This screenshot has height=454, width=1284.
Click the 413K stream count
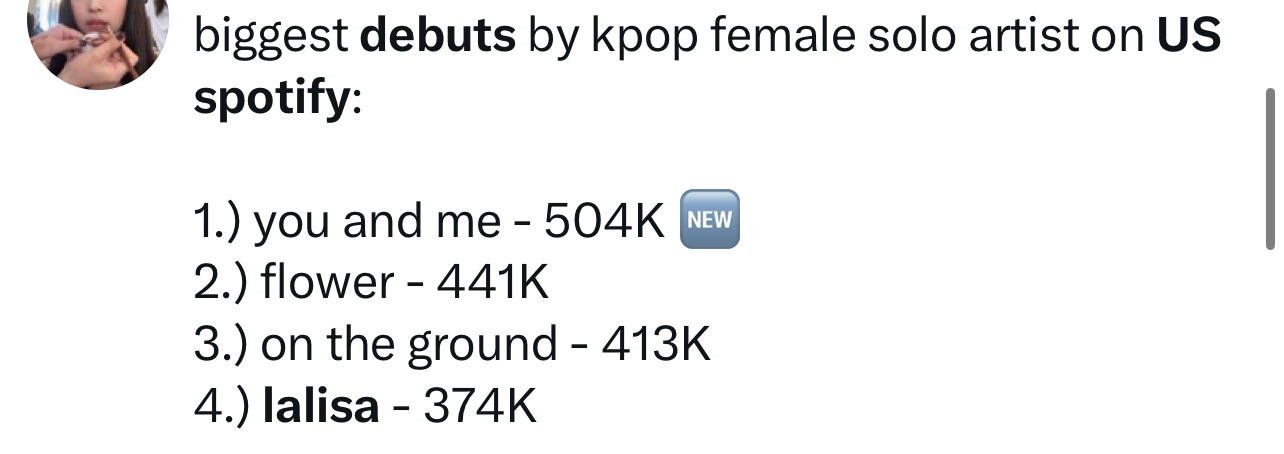click(655, 346)
